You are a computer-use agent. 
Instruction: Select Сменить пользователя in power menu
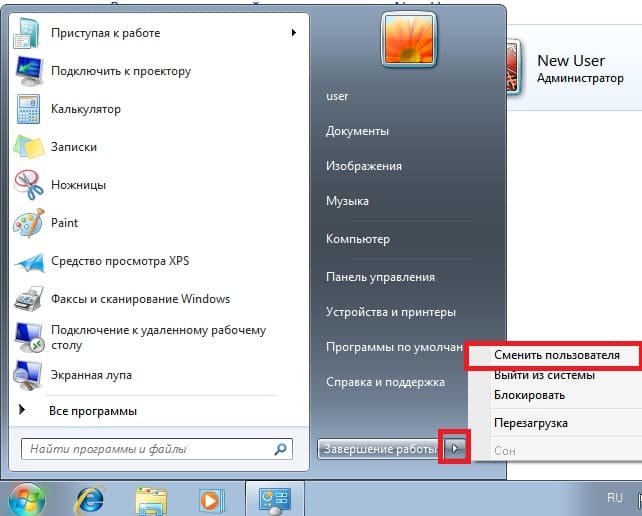pyautogui.click(x=557, y=355)
